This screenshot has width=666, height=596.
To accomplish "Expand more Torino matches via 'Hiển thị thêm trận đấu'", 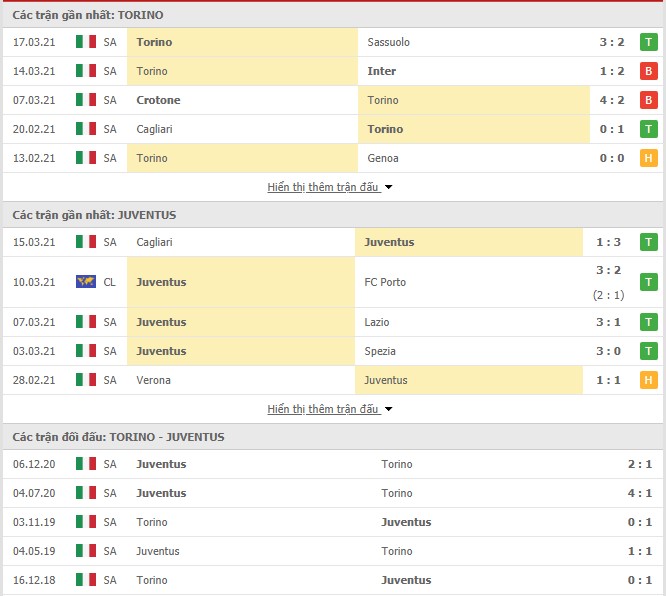I will click(x=323, y=187).
